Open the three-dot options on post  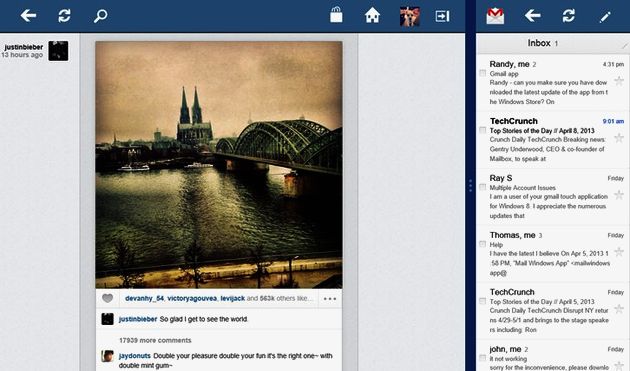coord(330,299)
